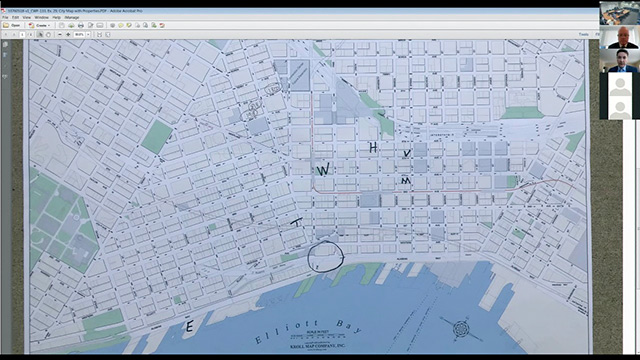Click the red last icon in the toolbar
The width and height of the screenshot is (640, 360).
point(162,25)
